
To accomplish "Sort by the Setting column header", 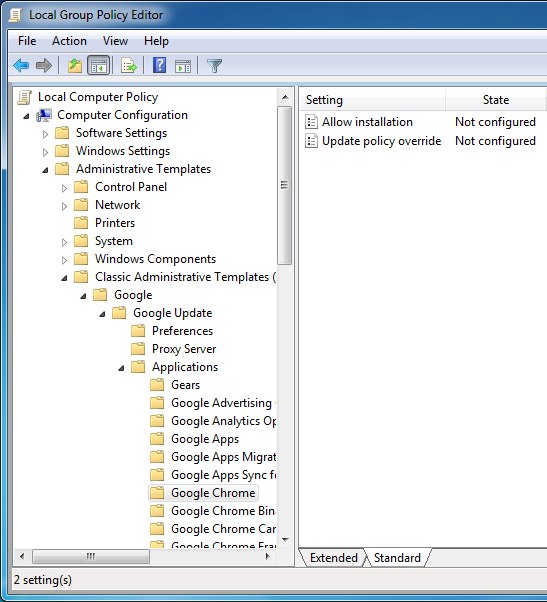I will (372, 100).
